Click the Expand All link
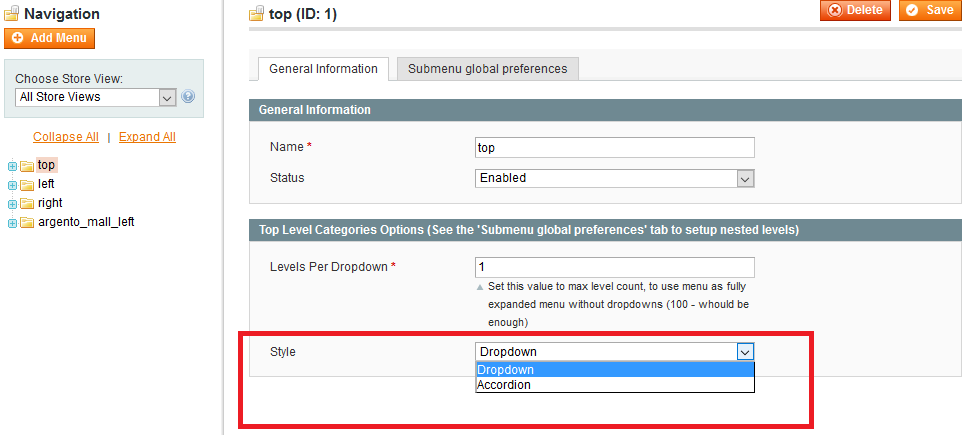This screenshot has height=435, width=970. click(x=147, y=137)
